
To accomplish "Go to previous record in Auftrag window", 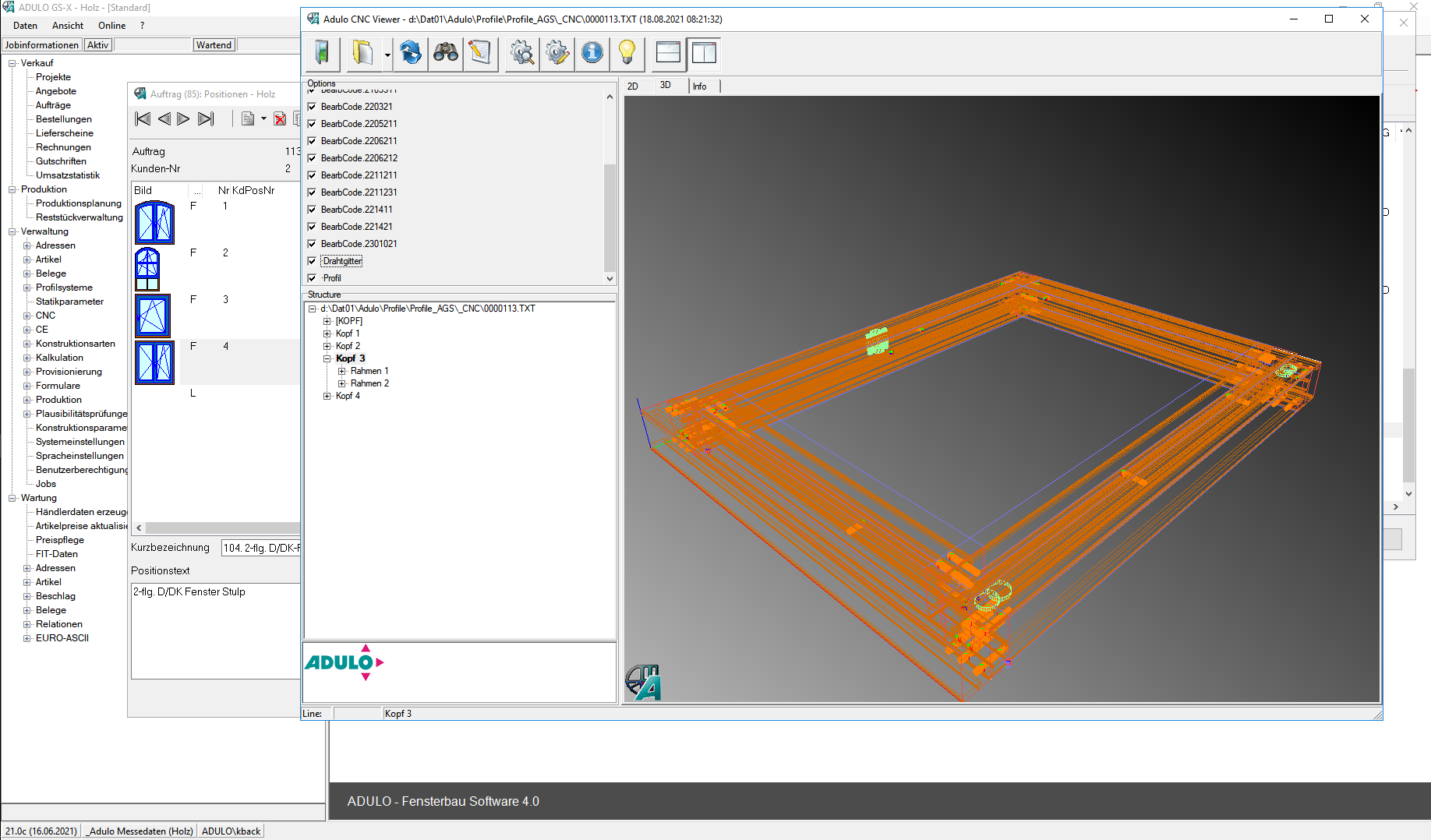I will click(164, 118).
